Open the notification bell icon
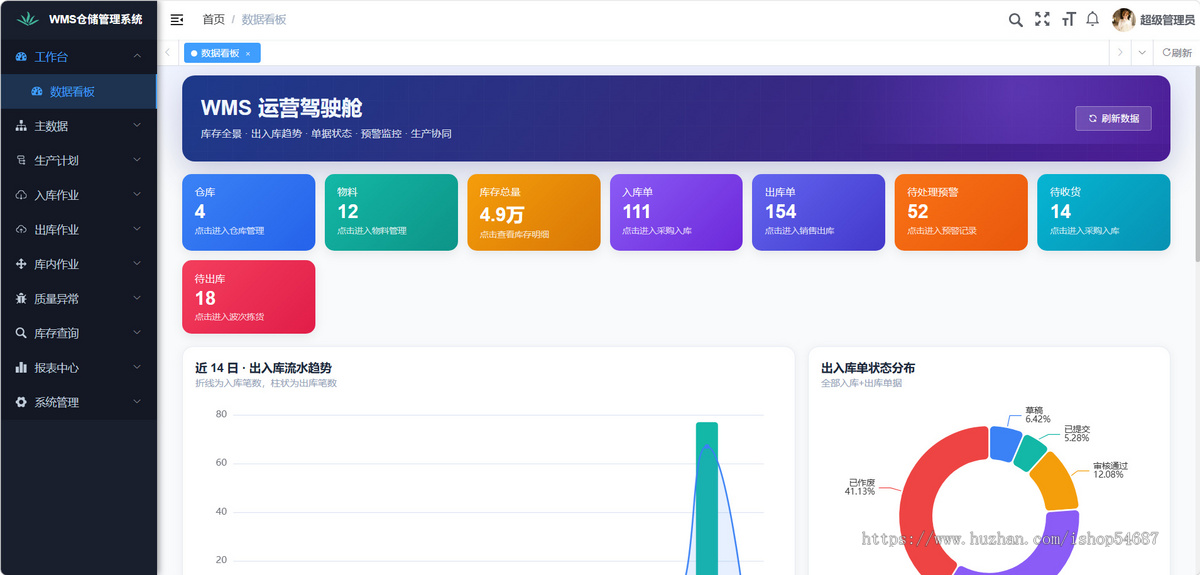This screenshot has height=575, width=1200. tap(1092, 19)
